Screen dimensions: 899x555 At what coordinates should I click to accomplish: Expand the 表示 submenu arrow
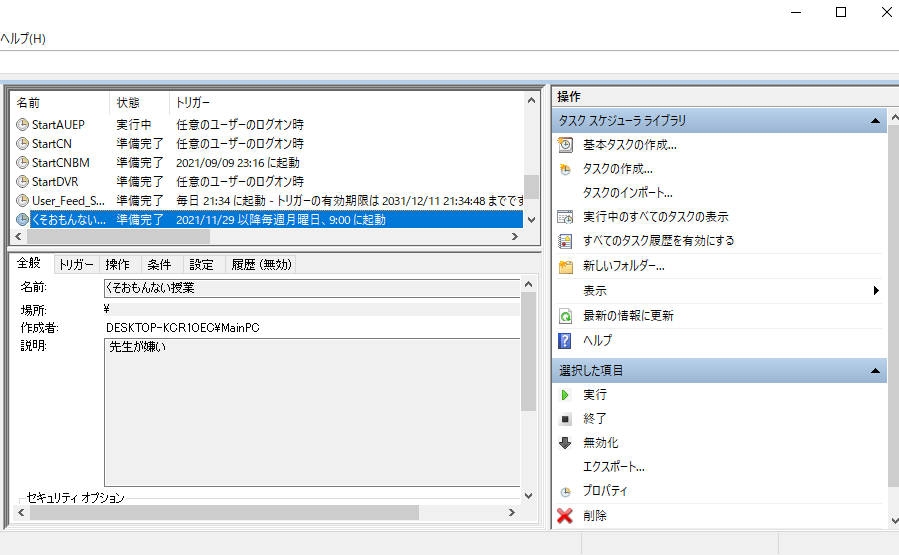point(876,291)
